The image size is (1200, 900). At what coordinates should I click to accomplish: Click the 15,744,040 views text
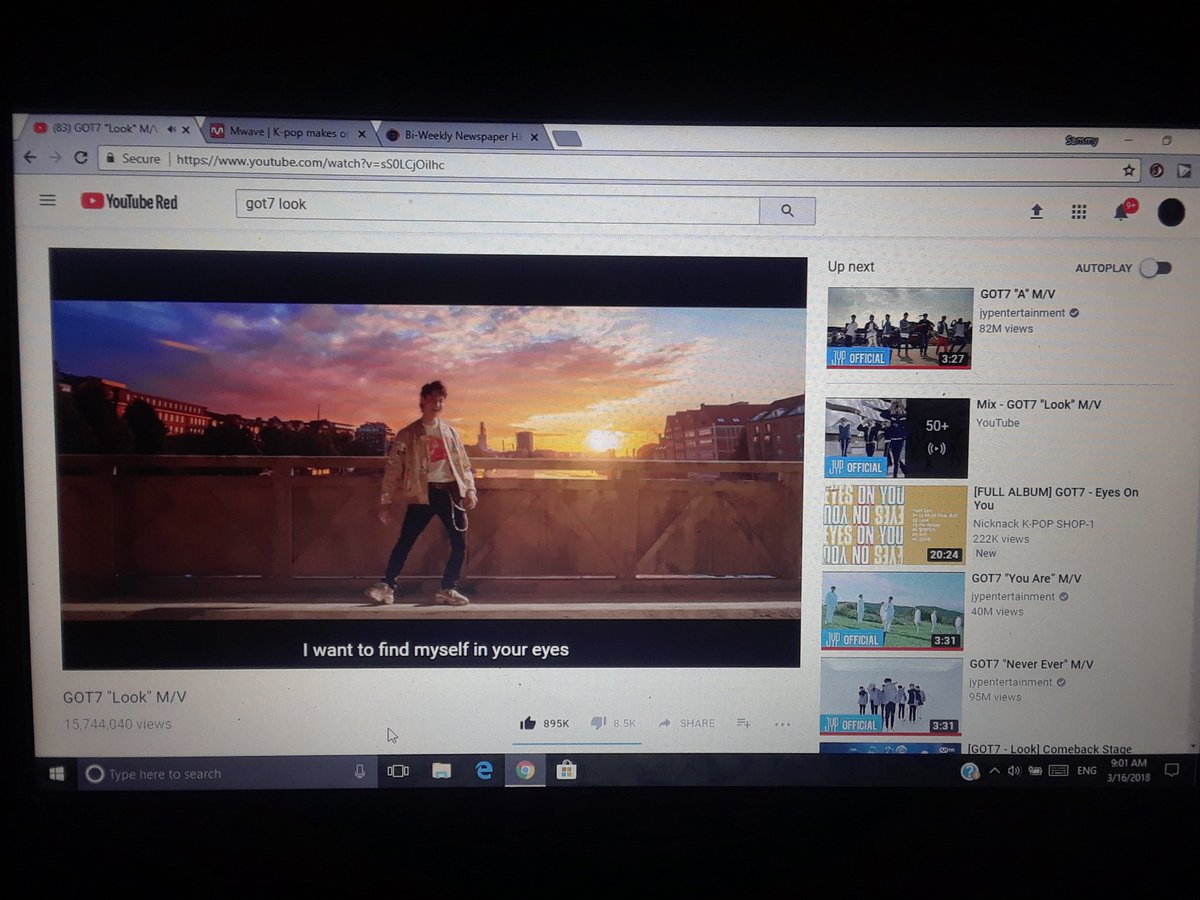pyautogui.click(x=117, y=724)
